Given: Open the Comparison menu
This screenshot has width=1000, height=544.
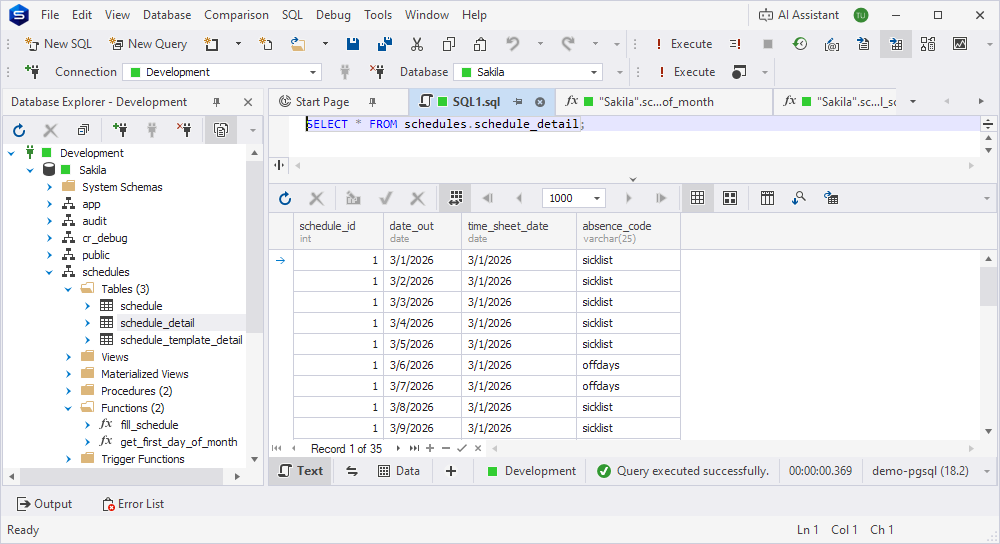Looking at the screenshot, I should point(236,15).
